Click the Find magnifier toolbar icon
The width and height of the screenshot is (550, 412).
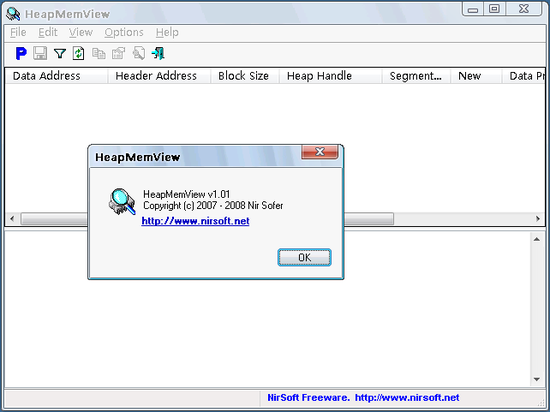139,53
